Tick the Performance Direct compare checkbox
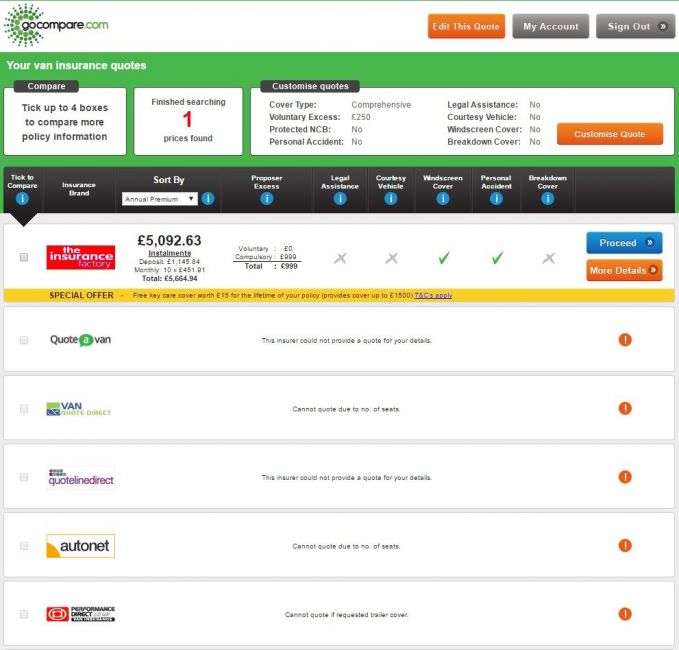This screenshot has height=650, width=679. point(24,614)
